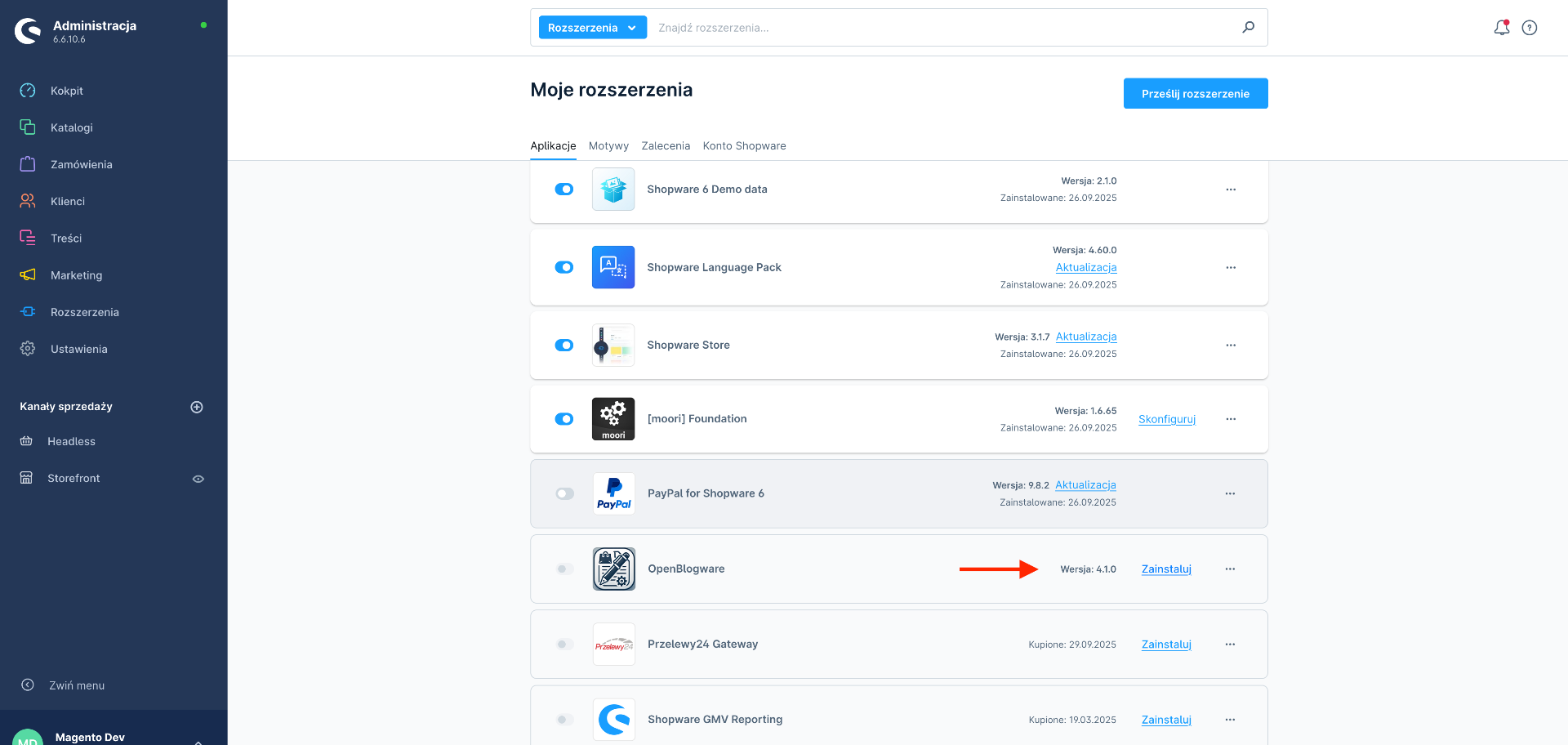Click the OpenBlogware extension icon
Screen dimensions: 1568x745
(x=613, y=569)
